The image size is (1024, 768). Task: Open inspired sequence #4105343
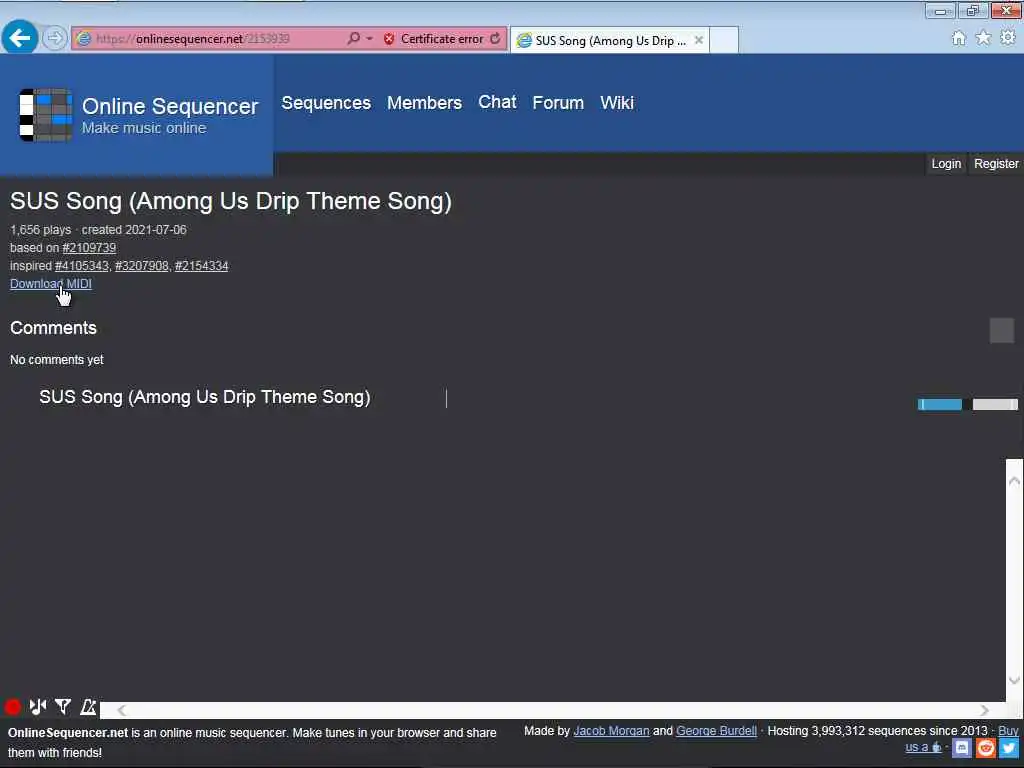tap(82, 266)
